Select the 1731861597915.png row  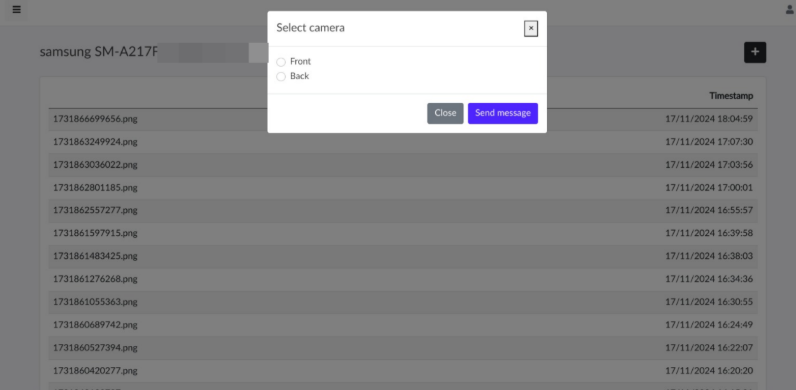coord(403,233)
